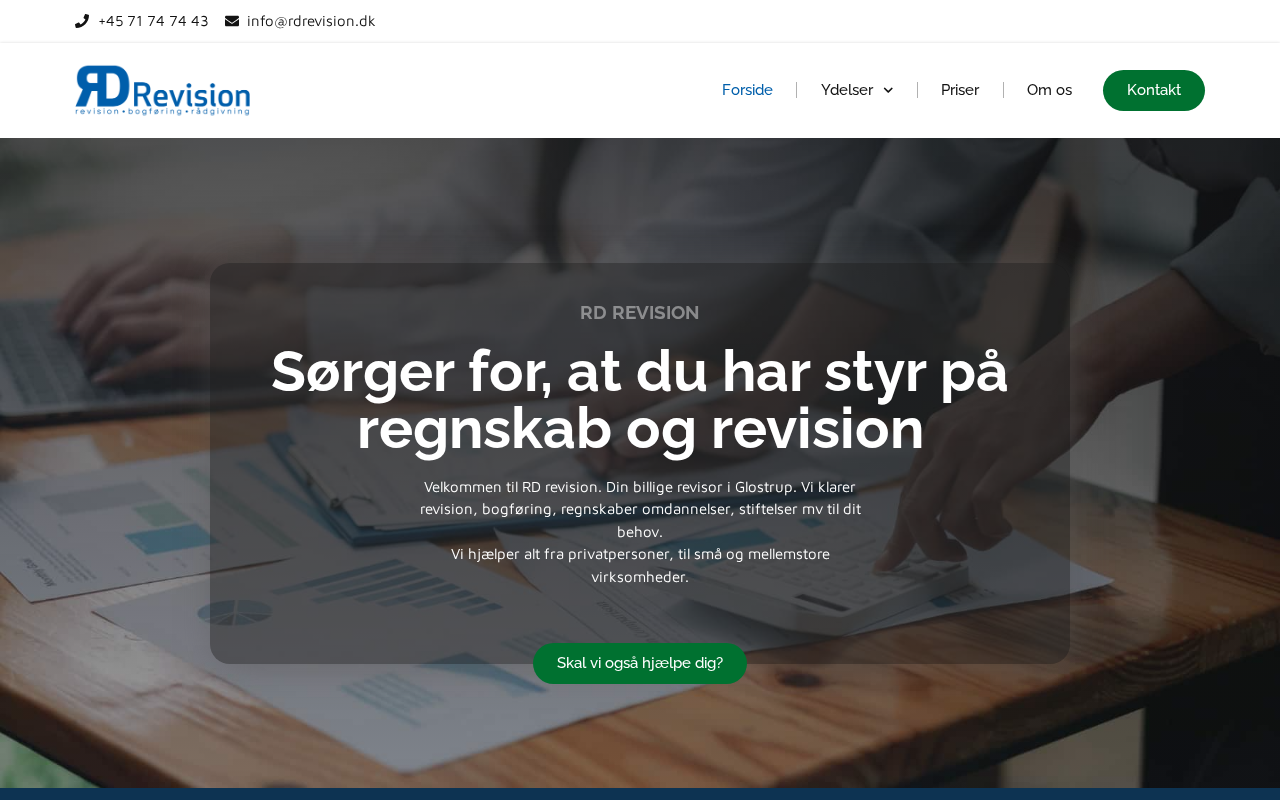Click the sentence about privatpersoner and virksomheder
This screenshot has width=1280, height=800.
(640, 565)
